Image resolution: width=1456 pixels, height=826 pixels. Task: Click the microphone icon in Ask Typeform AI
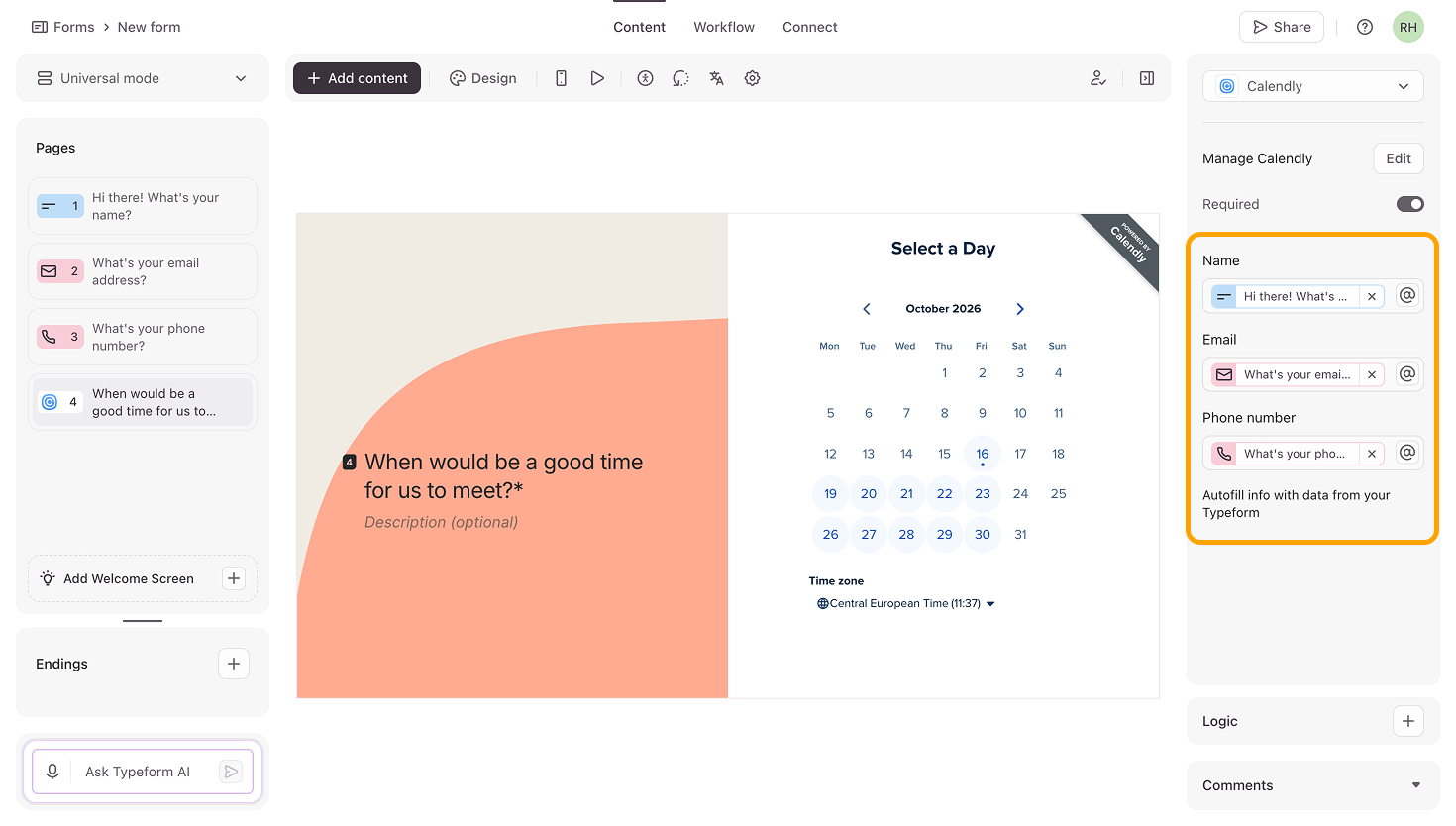click(52, 772)
